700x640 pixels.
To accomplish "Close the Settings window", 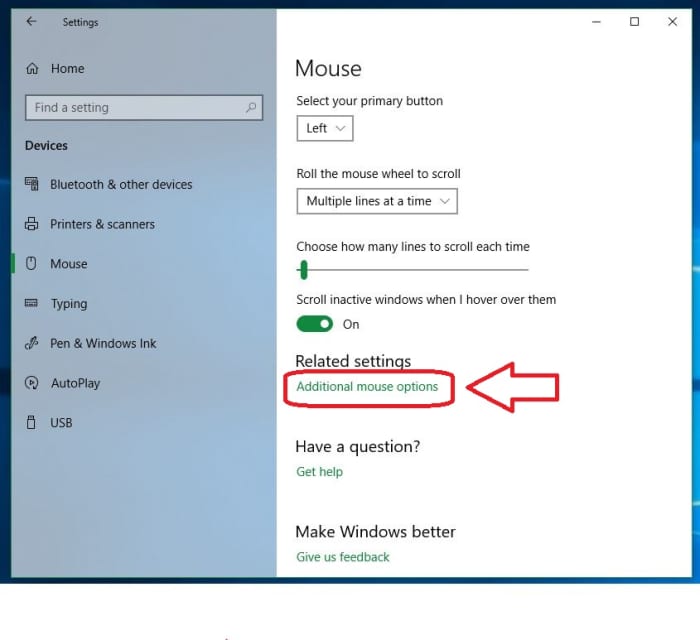I will coord(672,21).
